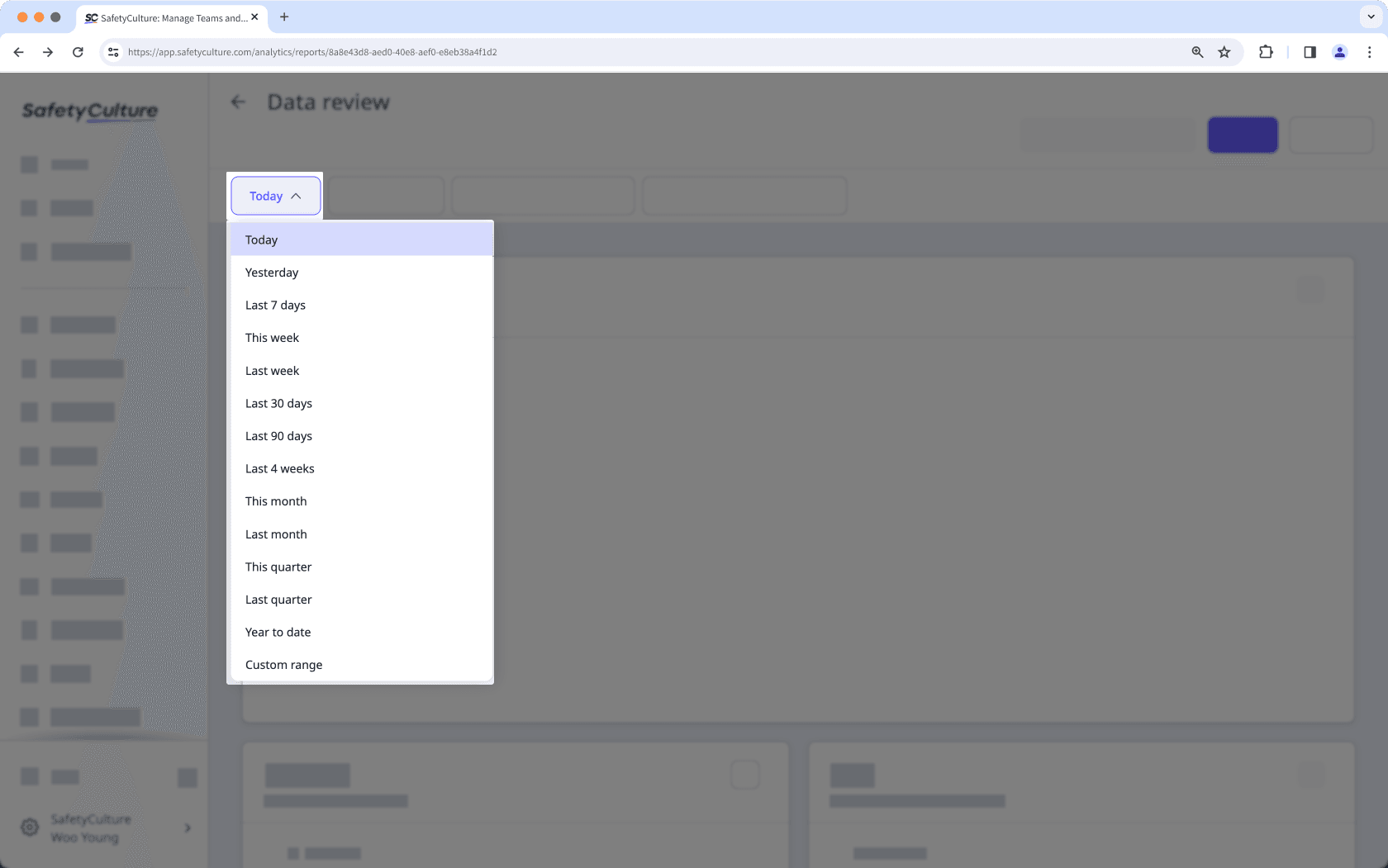Screen dimensions: 1388x868
Task: Click the magnifier icon in the address bar
Action: 1196,51
